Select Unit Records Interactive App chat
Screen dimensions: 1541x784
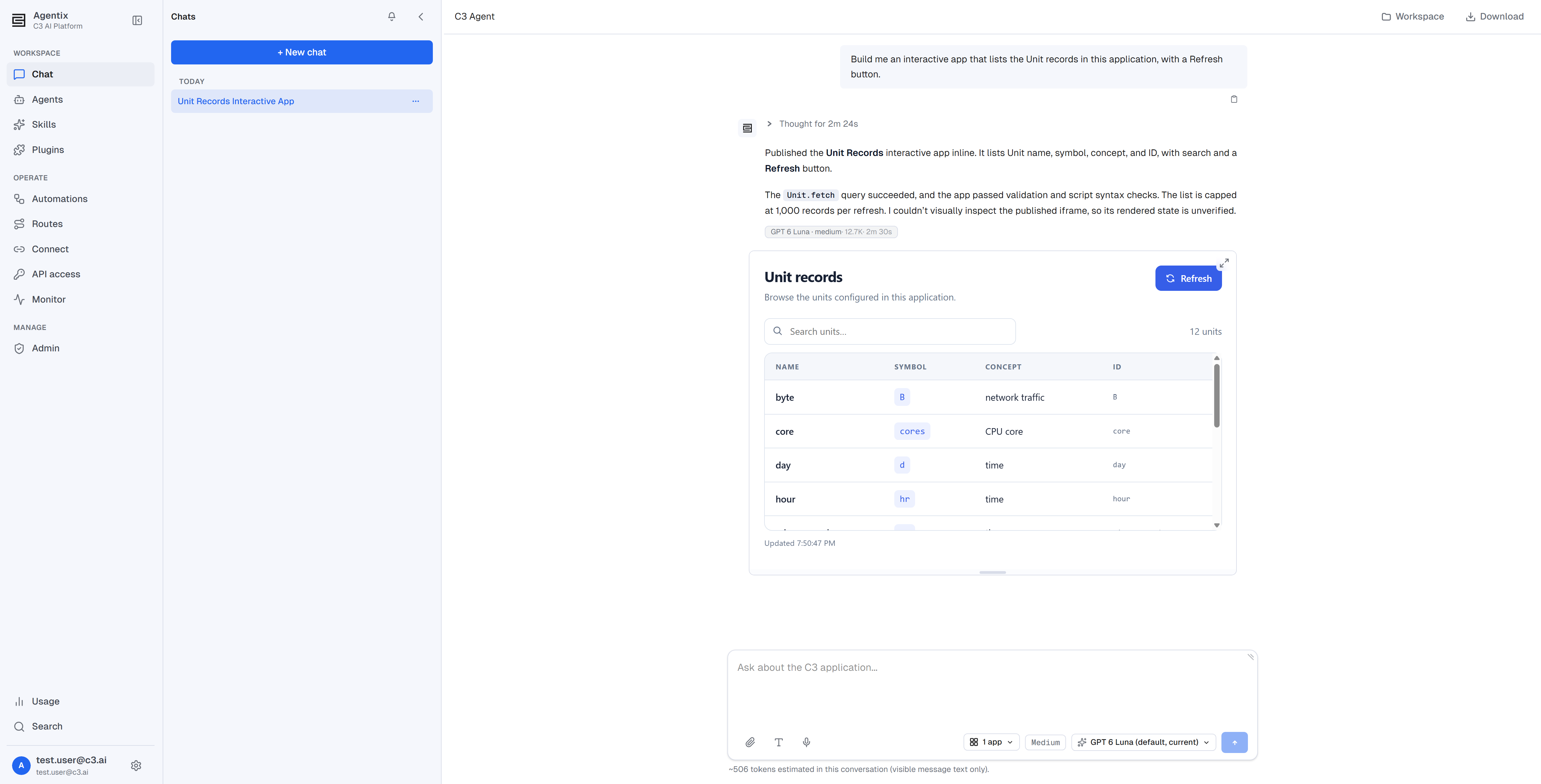click(x=302, y=101)
